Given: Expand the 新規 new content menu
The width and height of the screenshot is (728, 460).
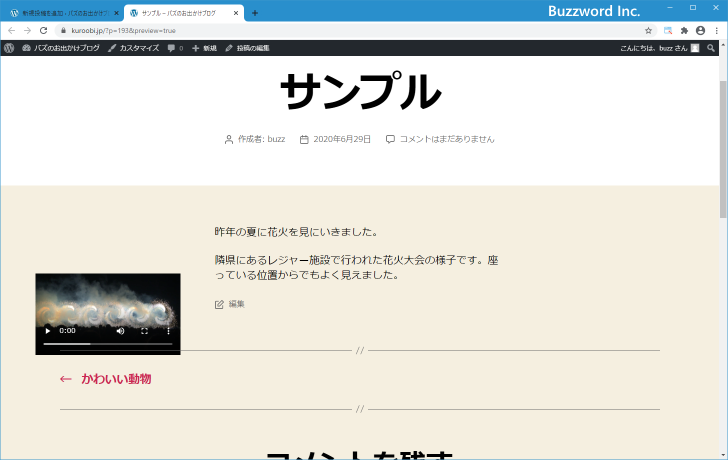Looking at the screenshot, I should point(204,48).
